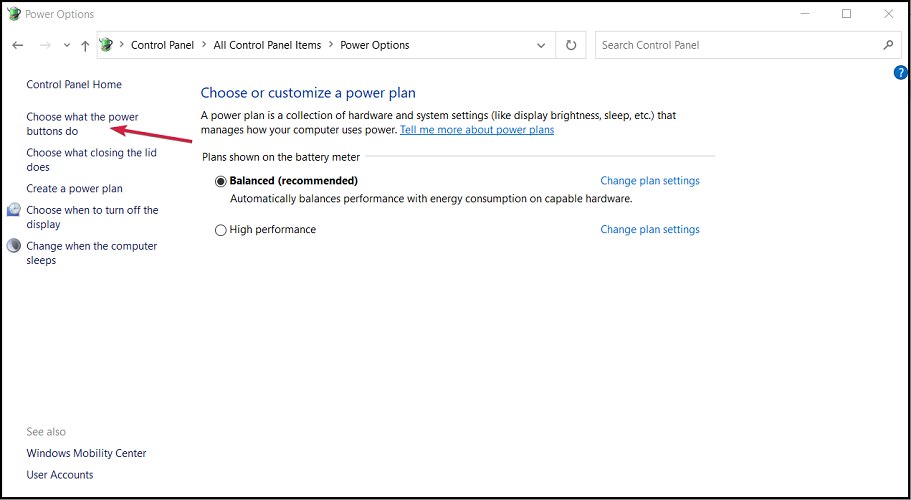The height and width of the screenshot is (500, 911).
Task: Select the Balanced (recommended) power plan
Action: click(221, 182)
